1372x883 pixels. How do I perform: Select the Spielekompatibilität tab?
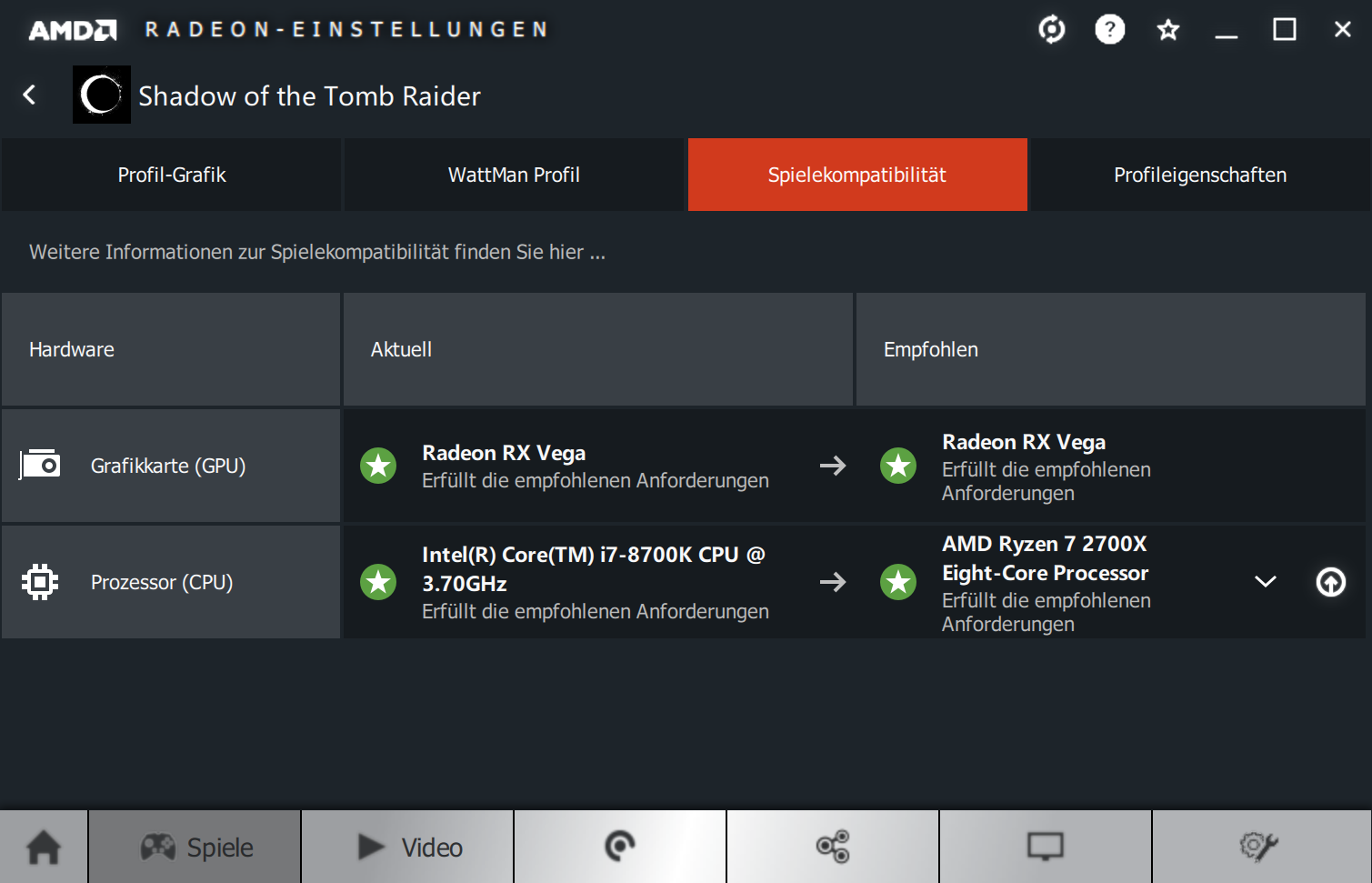click(x=857, y=175)
